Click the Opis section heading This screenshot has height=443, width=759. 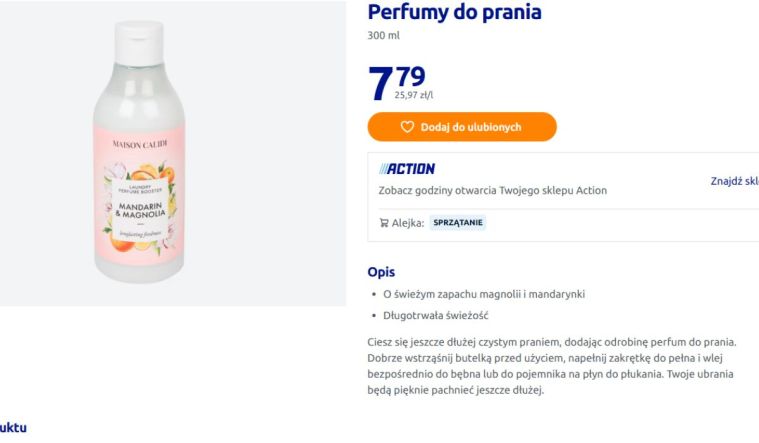[x=381, y=272]
